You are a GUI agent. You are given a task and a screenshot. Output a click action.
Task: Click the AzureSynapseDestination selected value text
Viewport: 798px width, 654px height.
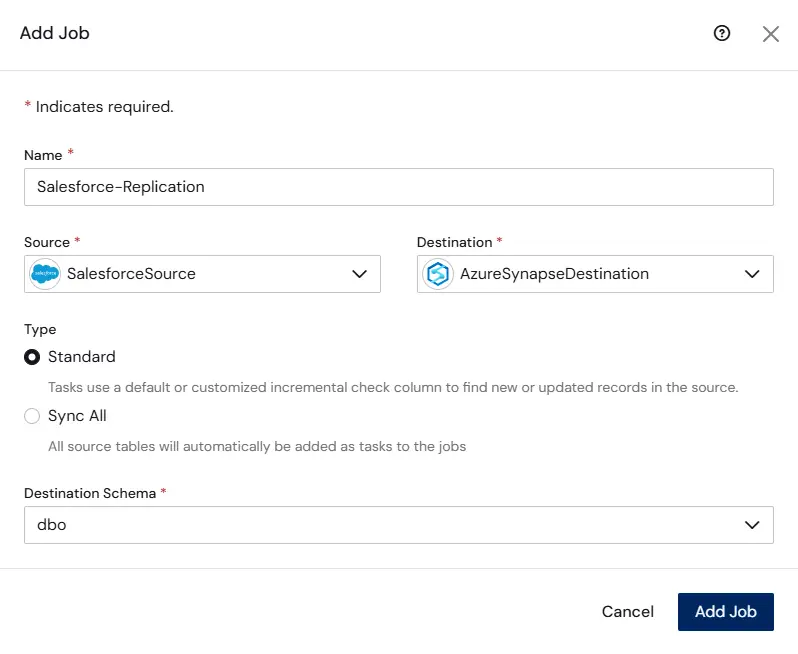[554, 274]
